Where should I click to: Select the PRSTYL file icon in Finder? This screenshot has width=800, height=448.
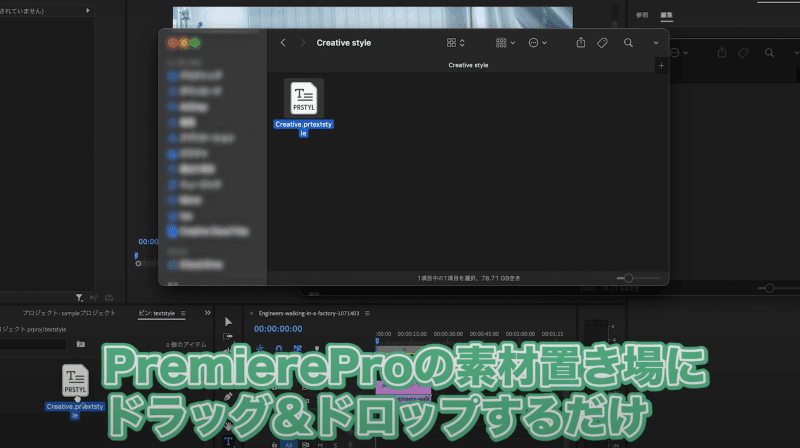pyautogui.click(x=304, y=98)
